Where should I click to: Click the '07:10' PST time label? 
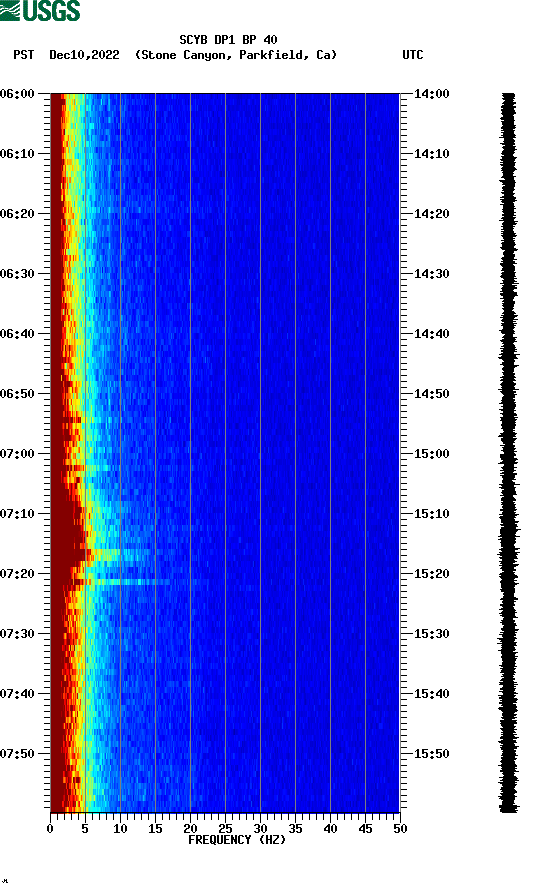click(x=17, y=514)
